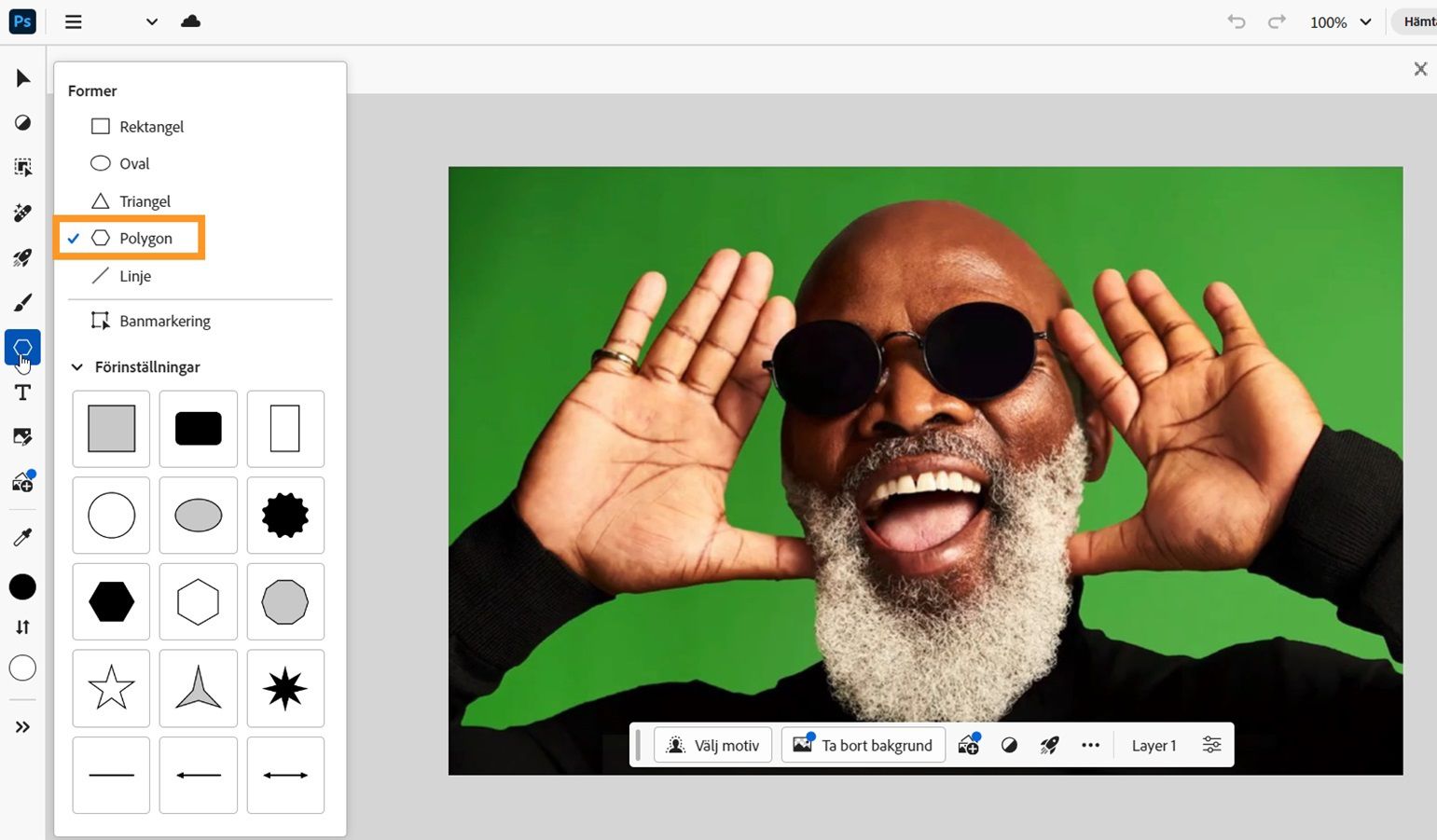Select the Brush tool
The image size is (1437, 840).
coord(22,301)
